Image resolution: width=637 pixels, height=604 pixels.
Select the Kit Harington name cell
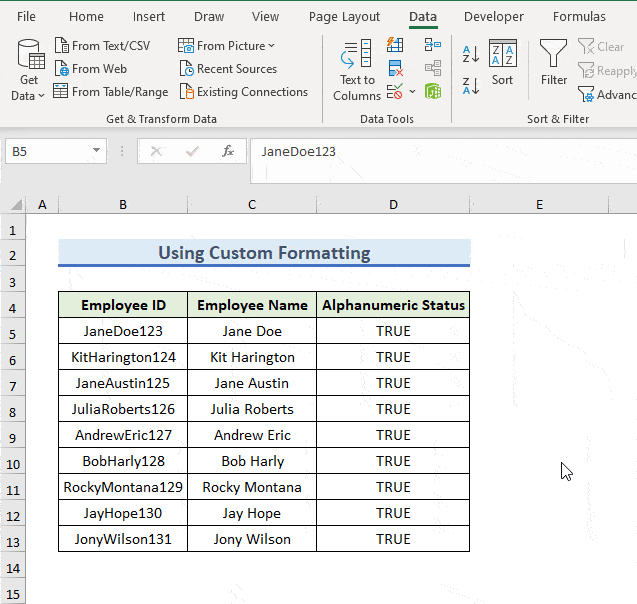[252, 357]
